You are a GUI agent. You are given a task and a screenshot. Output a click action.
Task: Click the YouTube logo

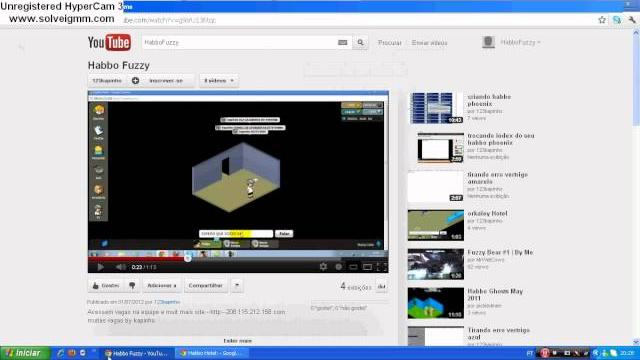[x=109, y=42]
